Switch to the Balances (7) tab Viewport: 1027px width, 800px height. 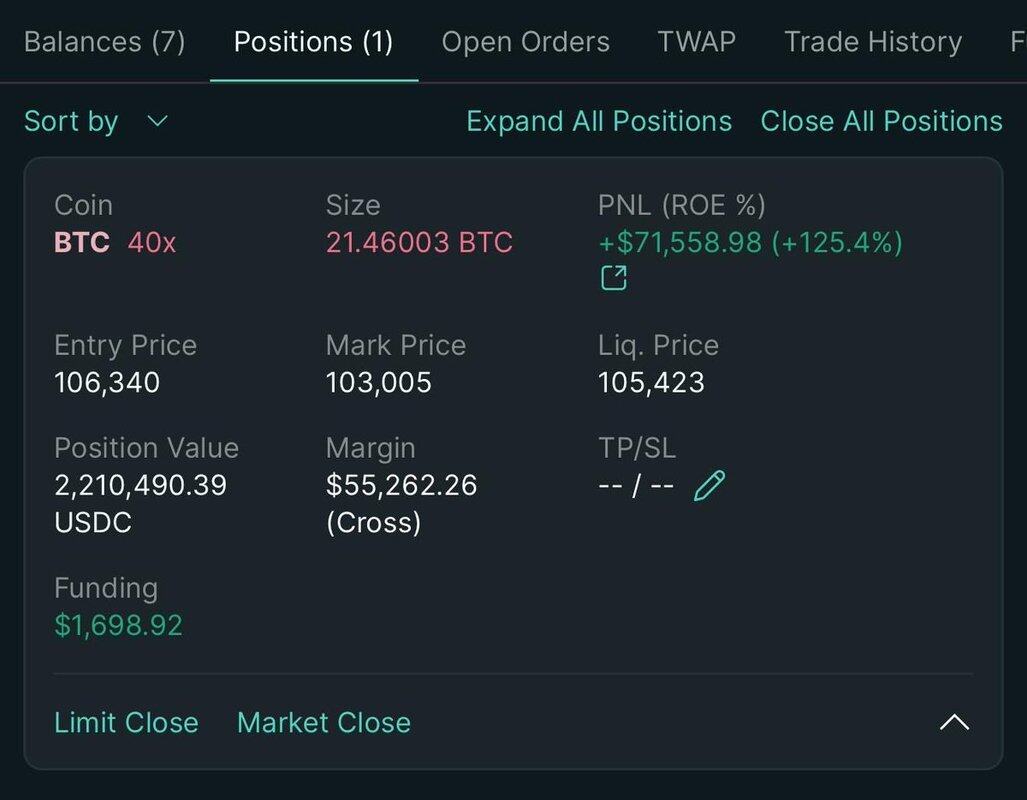click(104, 42)
